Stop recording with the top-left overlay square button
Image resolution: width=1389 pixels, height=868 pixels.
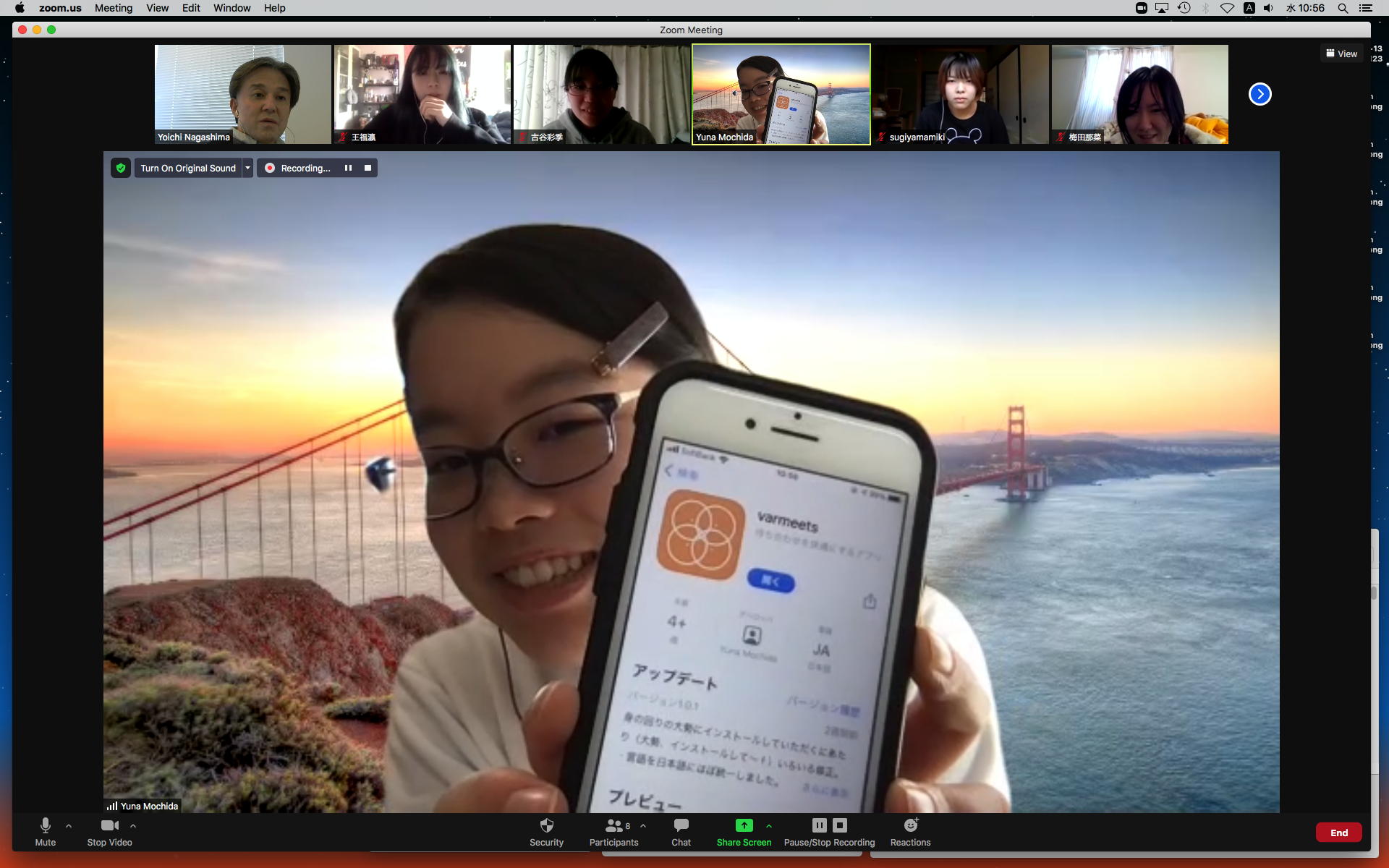(x=368, y=168)
